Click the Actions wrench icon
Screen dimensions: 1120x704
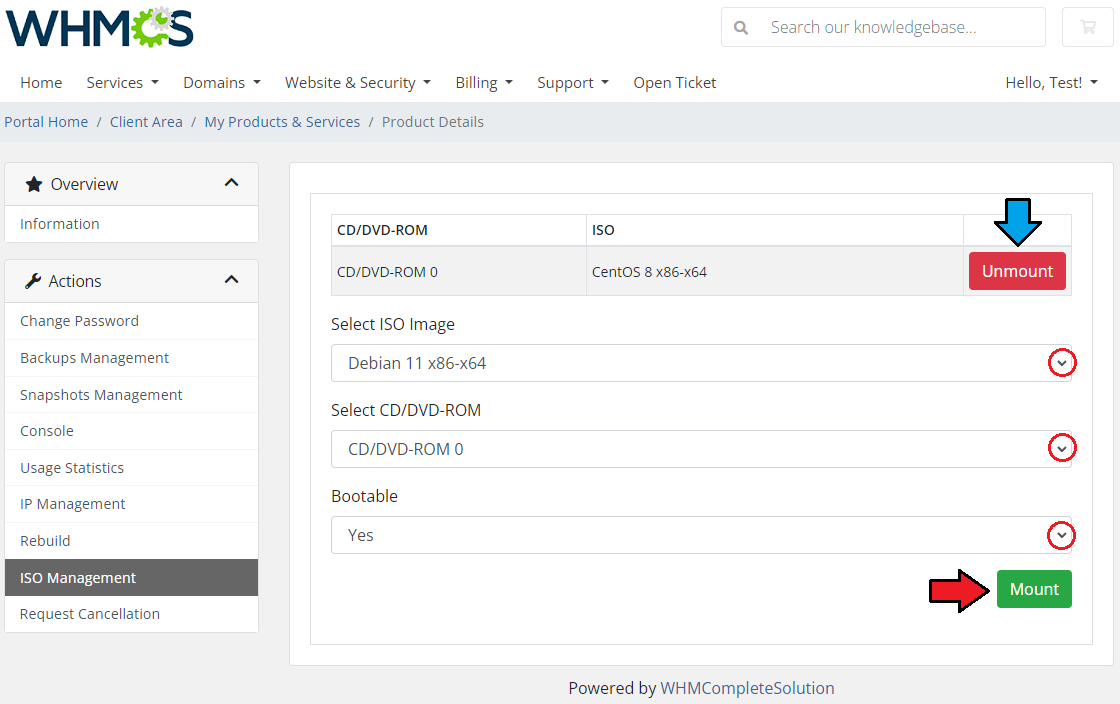pyautogui.click(x=33, y=281)
